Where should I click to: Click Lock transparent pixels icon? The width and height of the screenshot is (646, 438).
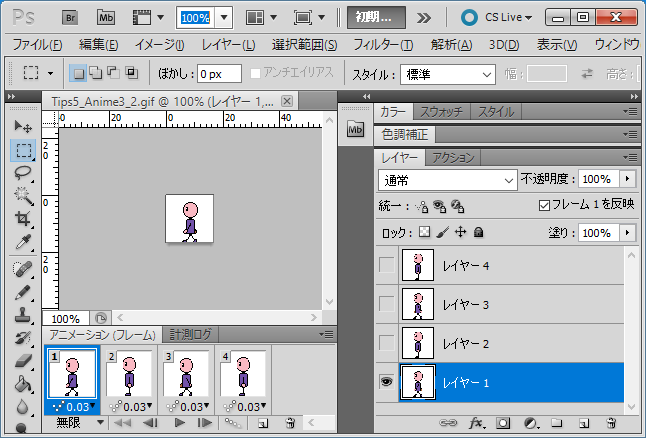point(424,232)
